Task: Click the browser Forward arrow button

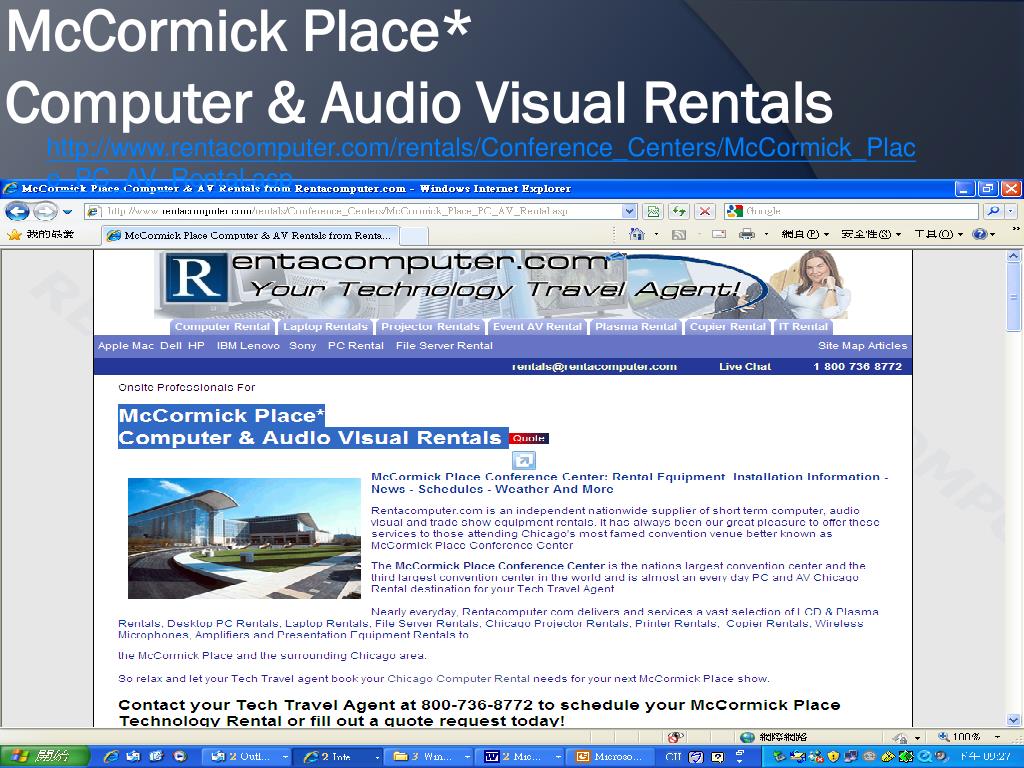Action: point(45,211)
